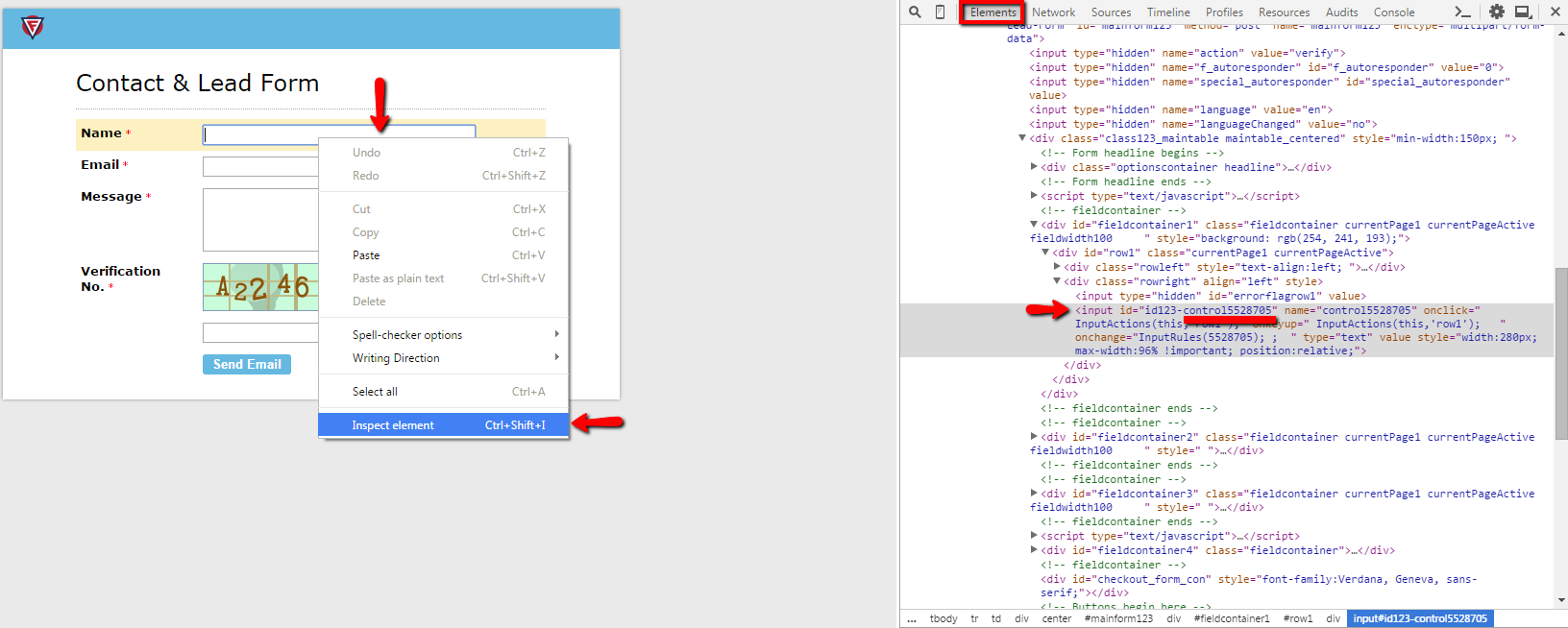Click the Email input field
The image size is (1568, 628).
pos(260,167)
